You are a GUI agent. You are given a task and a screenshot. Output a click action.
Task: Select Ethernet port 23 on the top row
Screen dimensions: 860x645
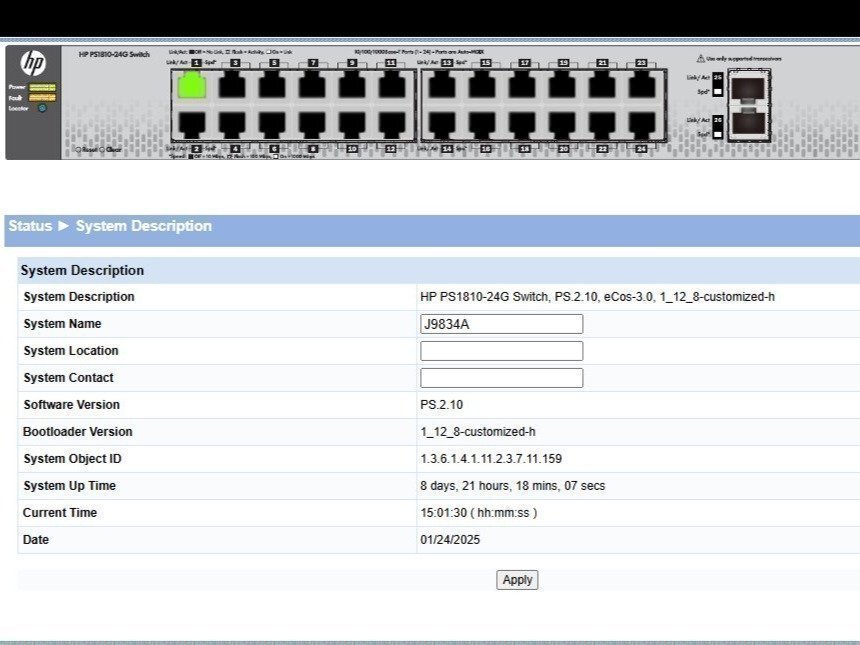pos(642,86)
